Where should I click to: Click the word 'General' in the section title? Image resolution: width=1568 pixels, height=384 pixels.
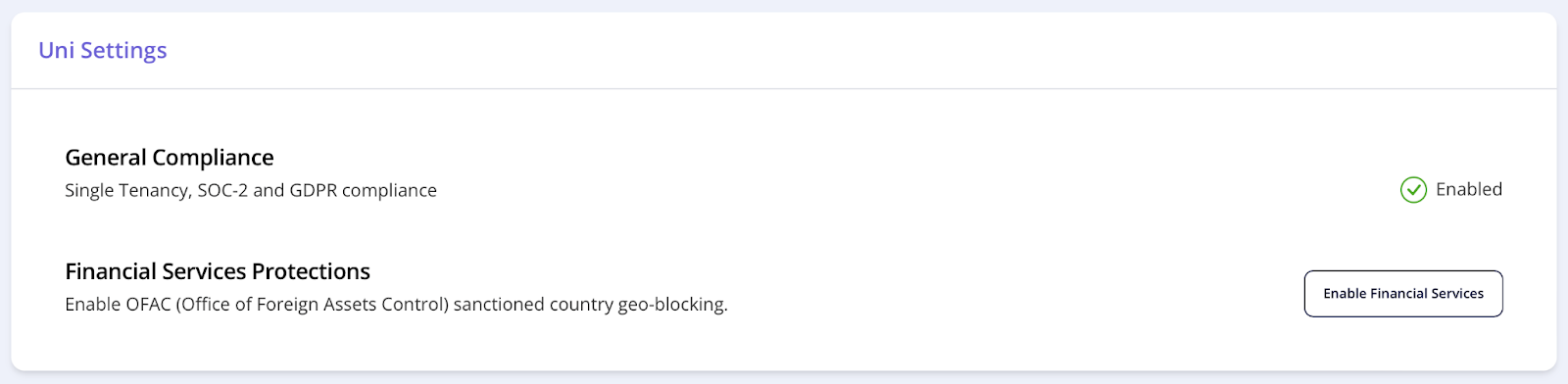click(106, 158)
